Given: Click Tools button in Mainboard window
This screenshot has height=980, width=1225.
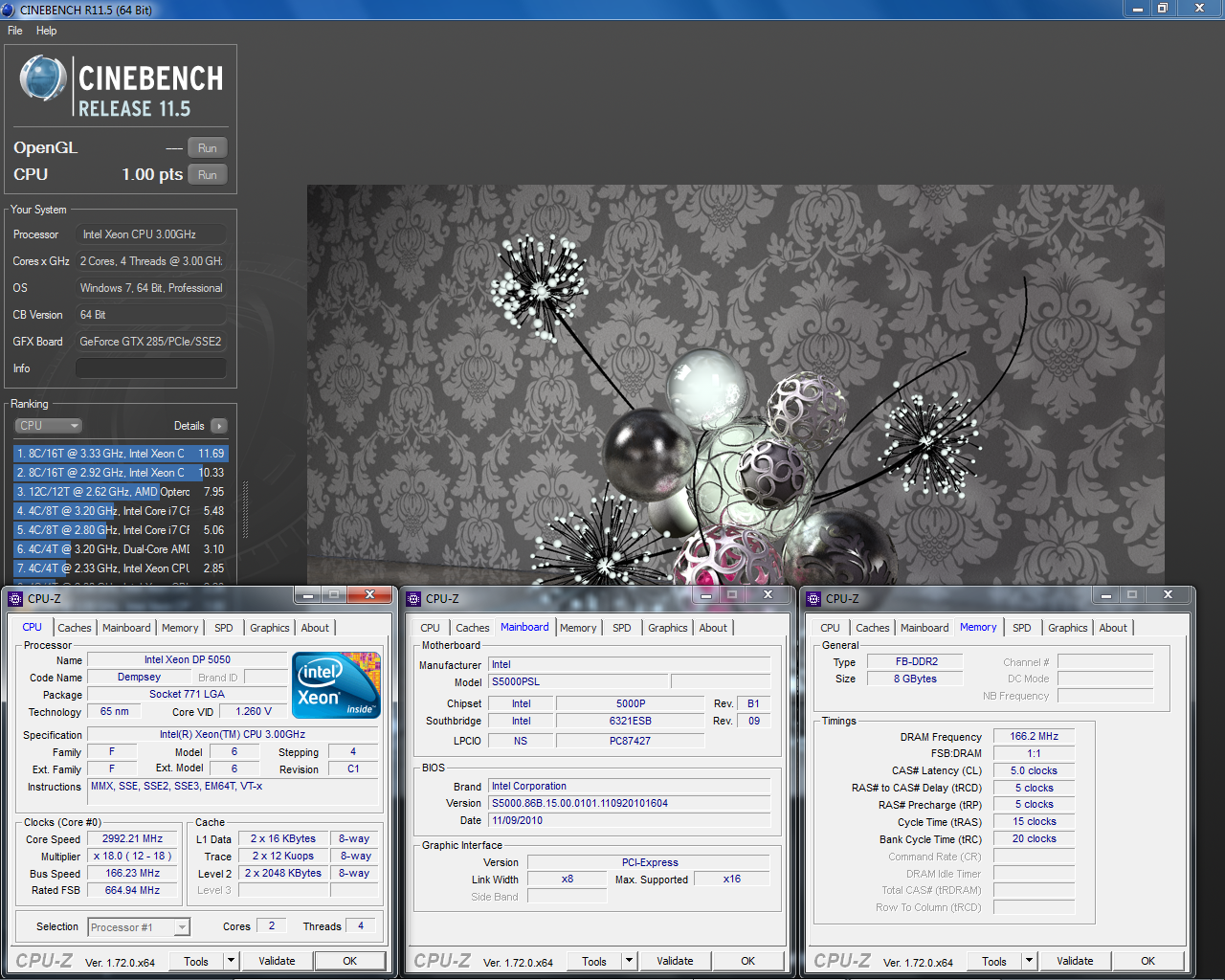Looking at the screenshot, I should point(594,961).
